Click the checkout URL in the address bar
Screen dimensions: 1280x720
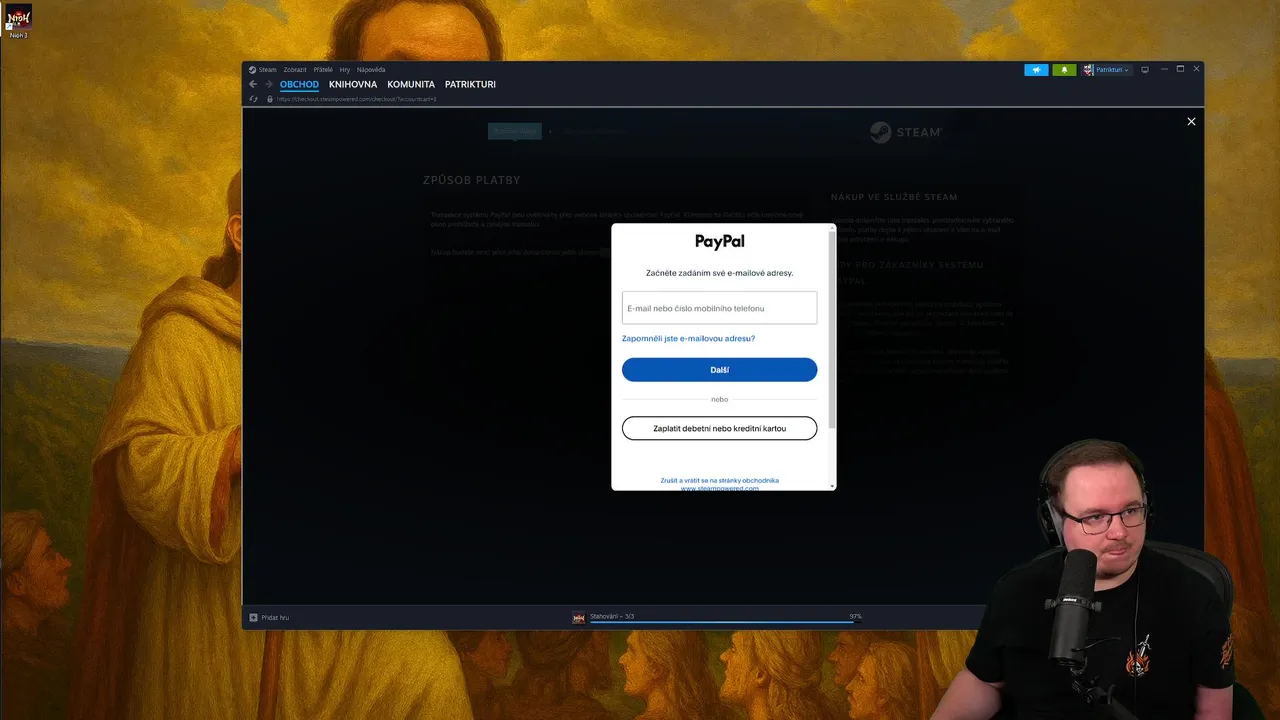(x=357, y=99)
